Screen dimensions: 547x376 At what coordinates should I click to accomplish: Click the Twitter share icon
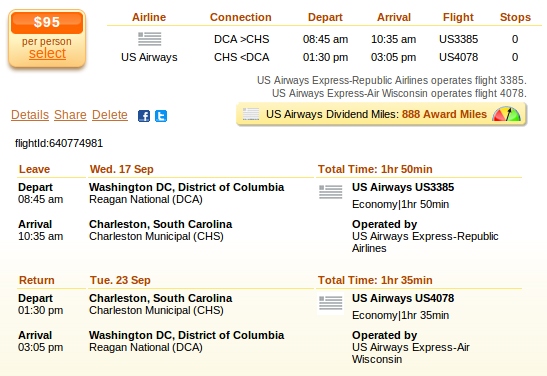pos(161,116)
